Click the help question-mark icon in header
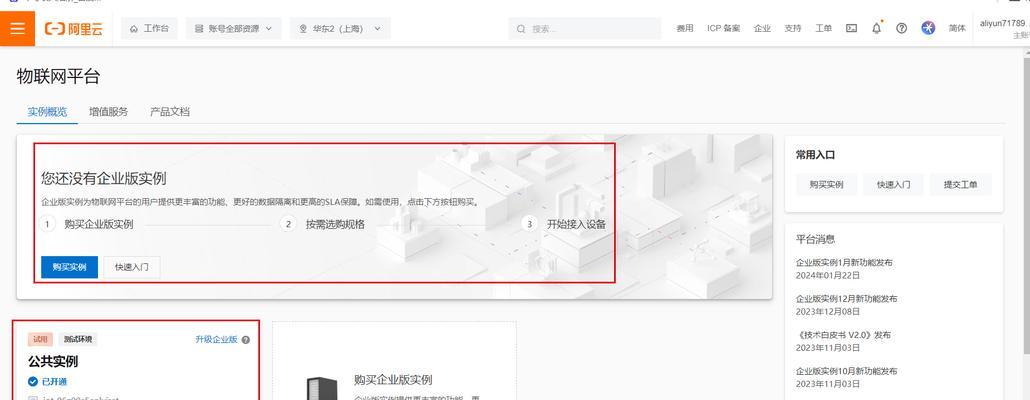1030x400 pixels. coord(902,28)
